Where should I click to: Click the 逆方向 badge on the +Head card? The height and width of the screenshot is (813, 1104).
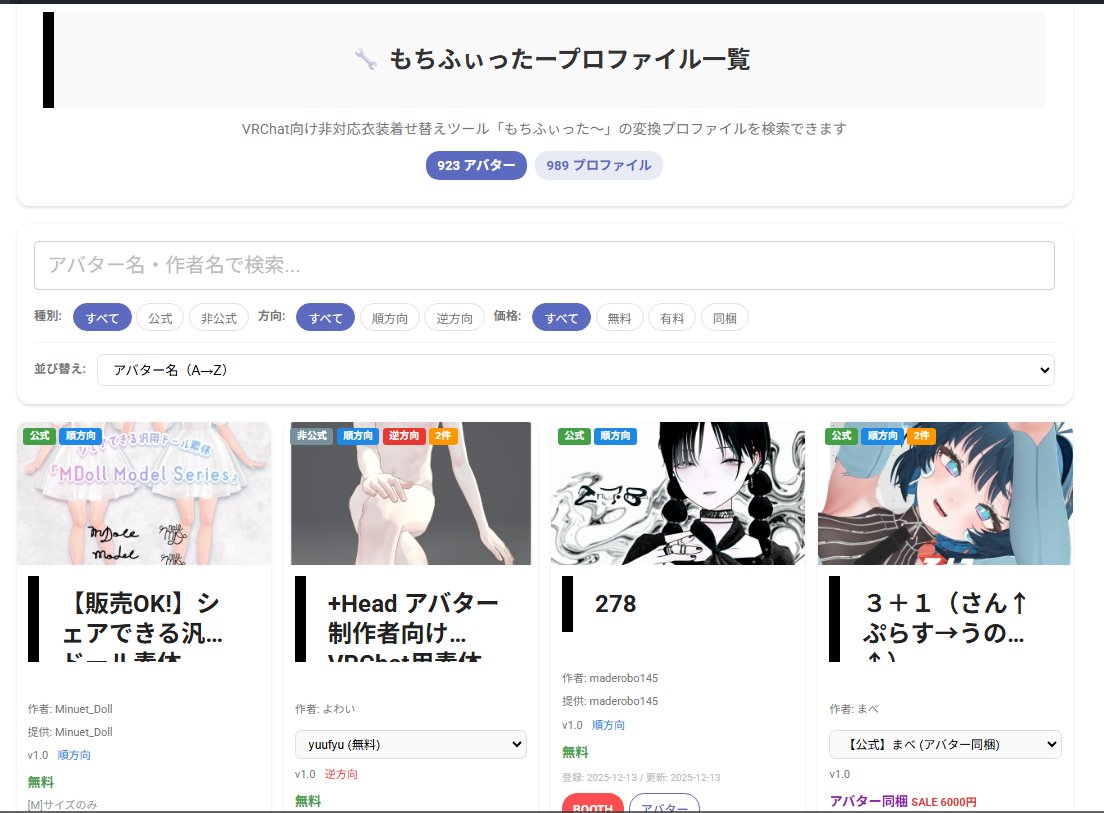point(404,436)
